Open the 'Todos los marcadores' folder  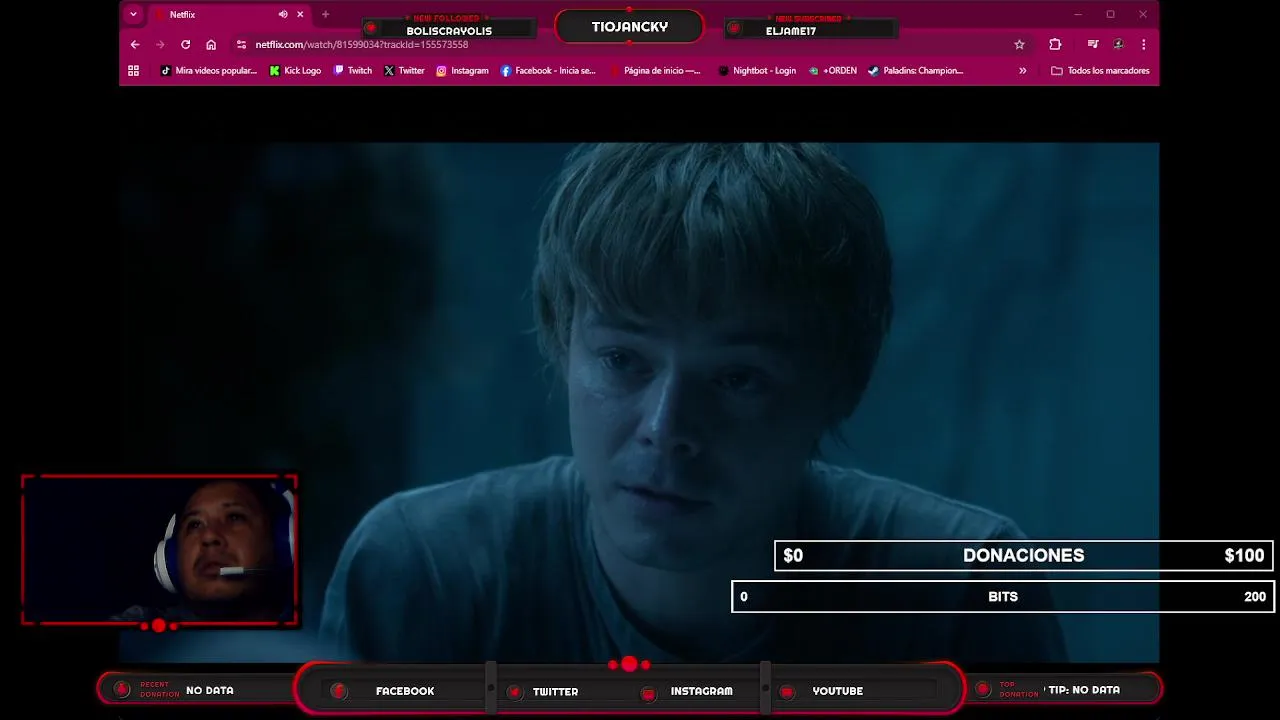pyautogui.click(x=1100, y=71)
